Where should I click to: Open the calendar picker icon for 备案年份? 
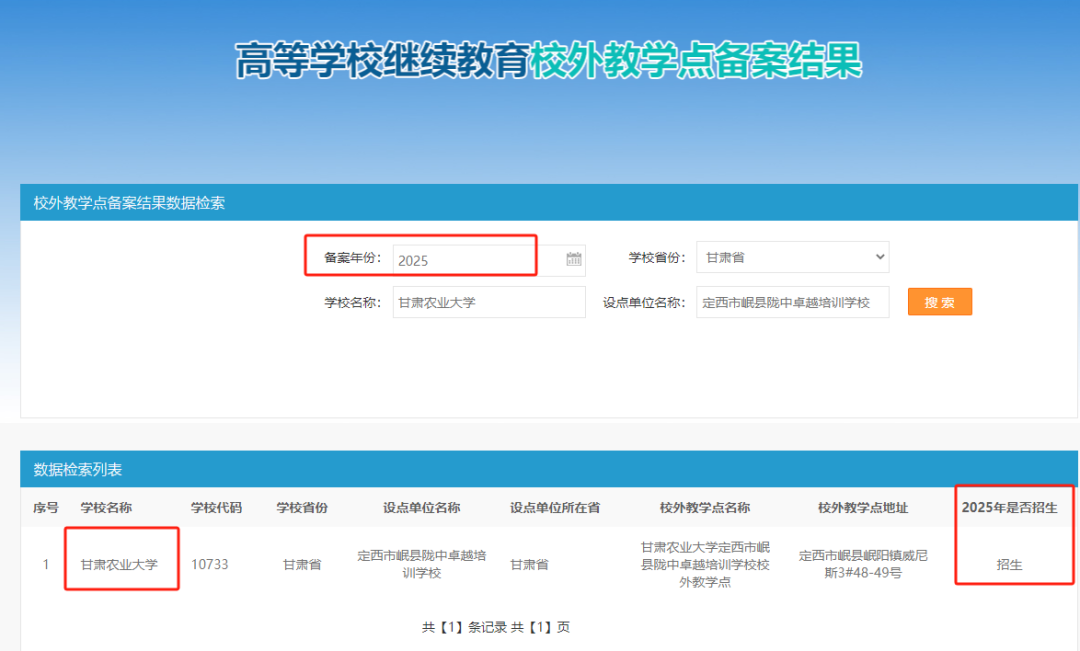pyautogui.click(x=574, y=259)
